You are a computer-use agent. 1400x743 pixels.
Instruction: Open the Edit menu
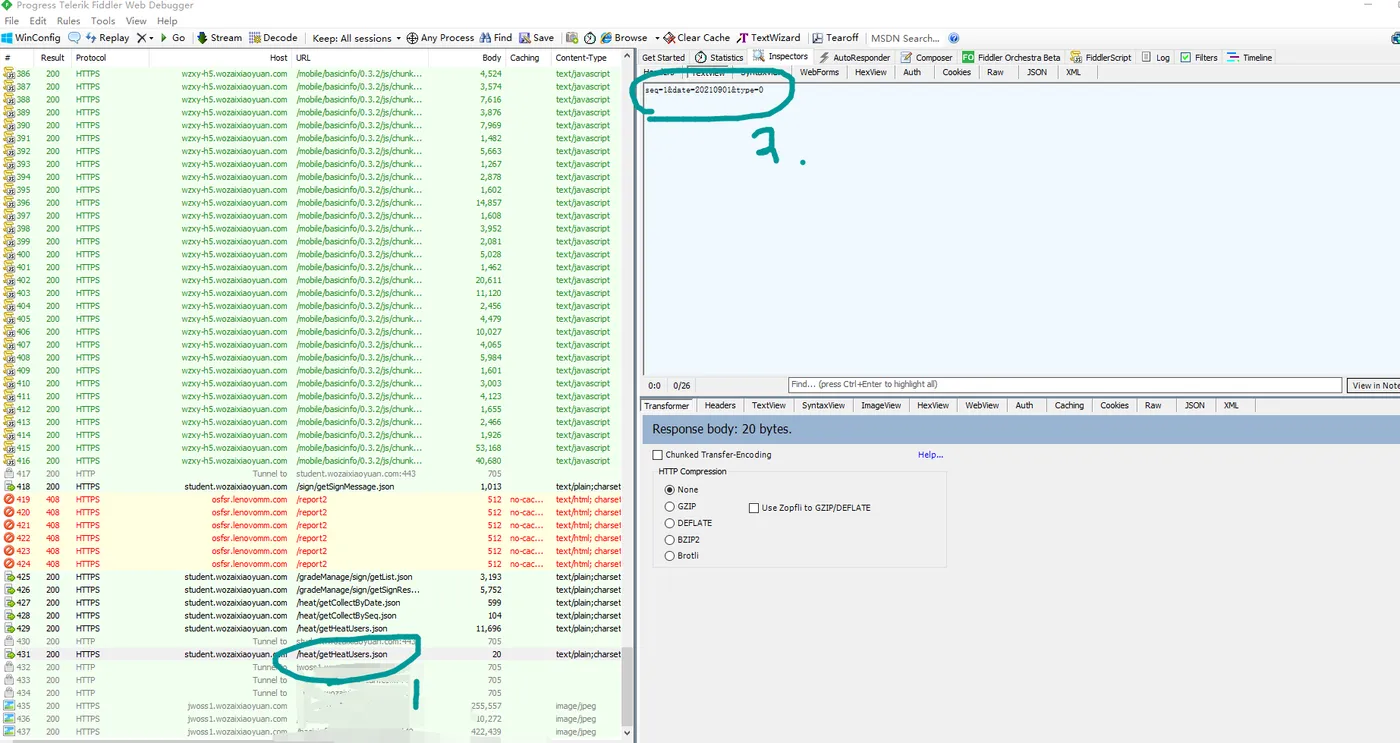pyautogui.click(x=38, y=20)
